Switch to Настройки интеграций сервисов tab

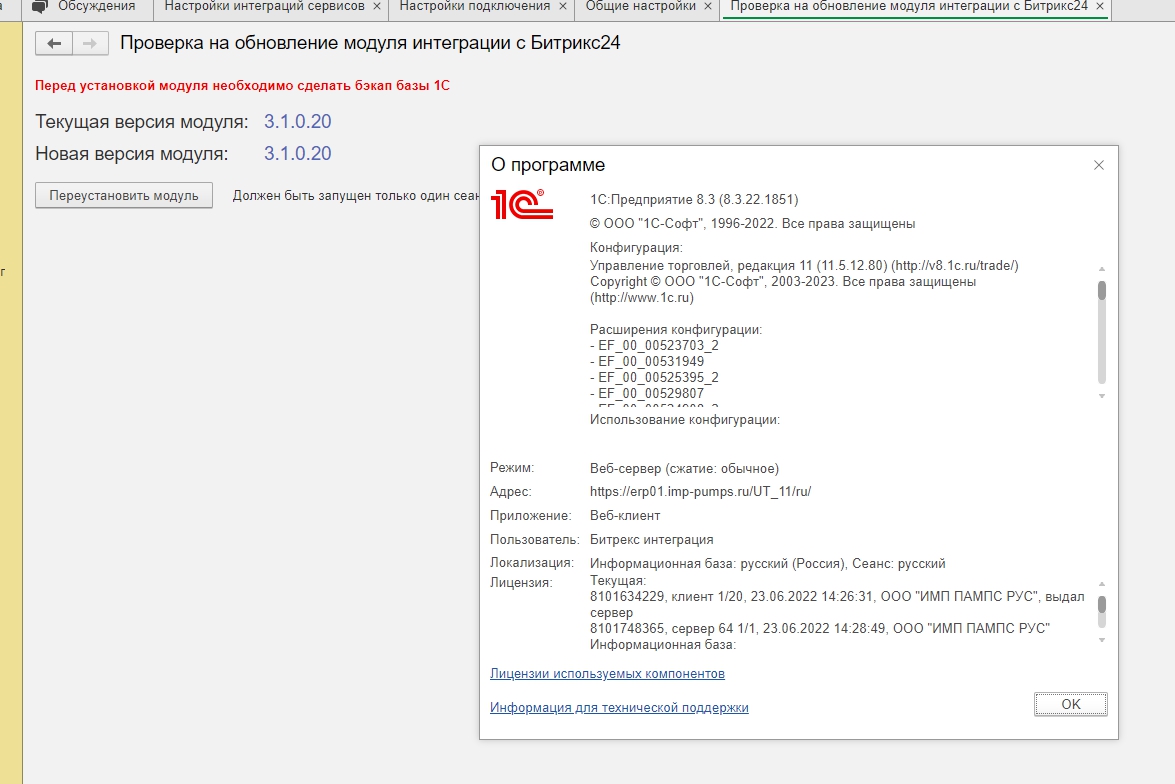(x=264, y=7)
